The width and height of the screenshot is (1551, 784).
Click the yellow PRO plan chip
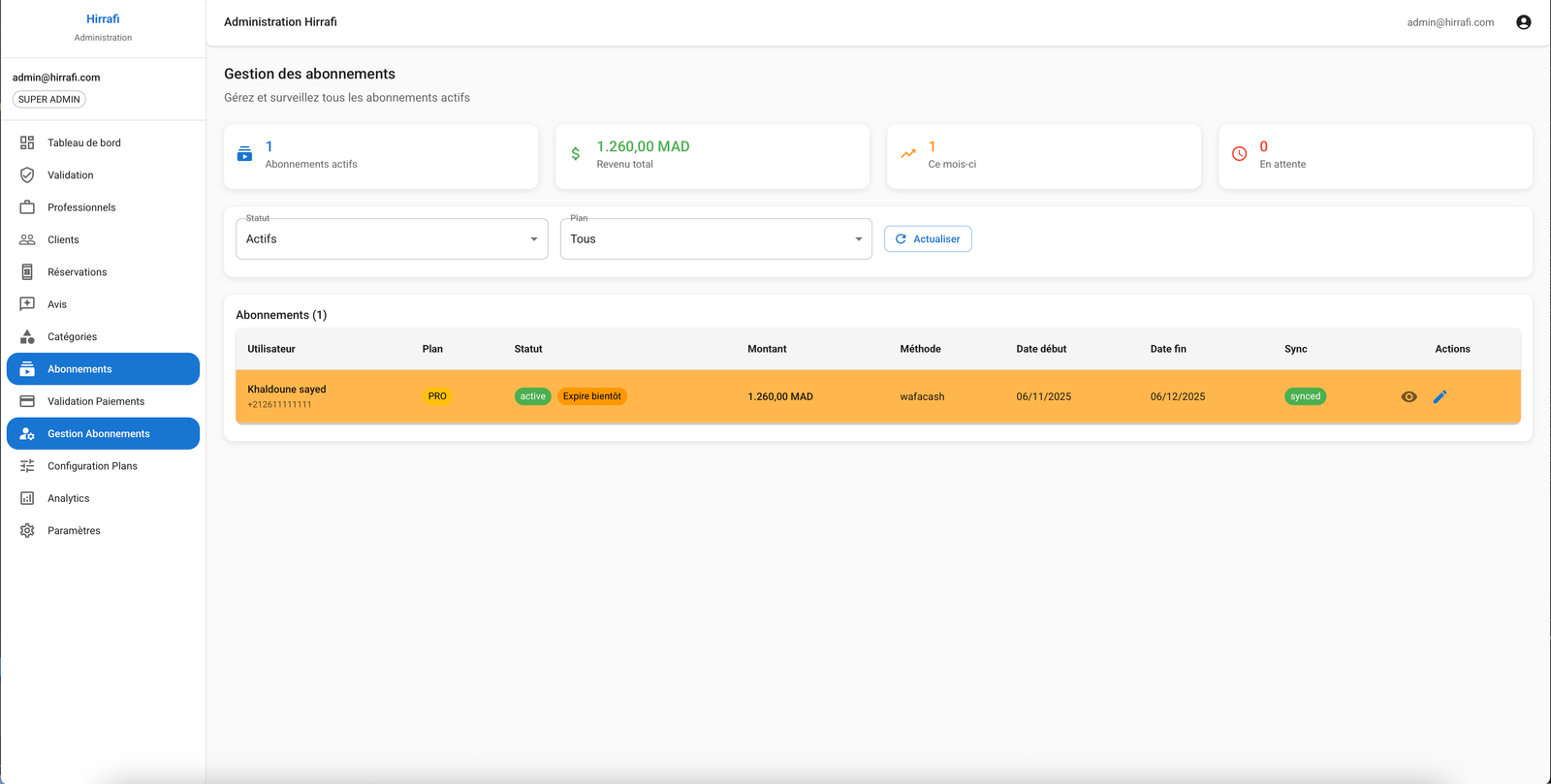click(x=437, y=396)
